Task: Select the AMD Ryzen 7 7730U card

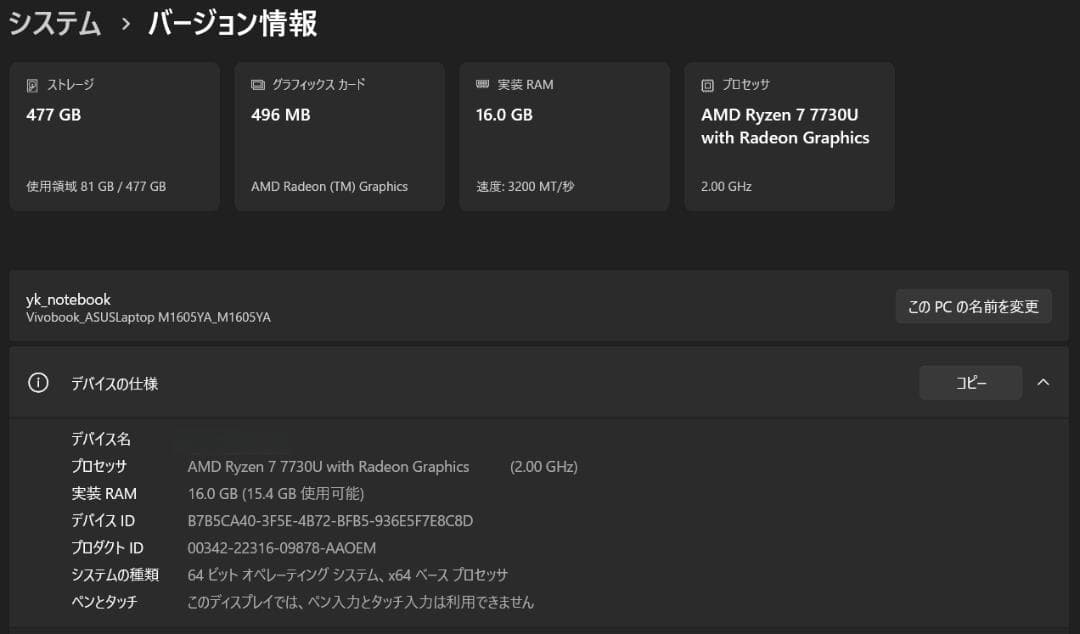Action: (789, 136)
